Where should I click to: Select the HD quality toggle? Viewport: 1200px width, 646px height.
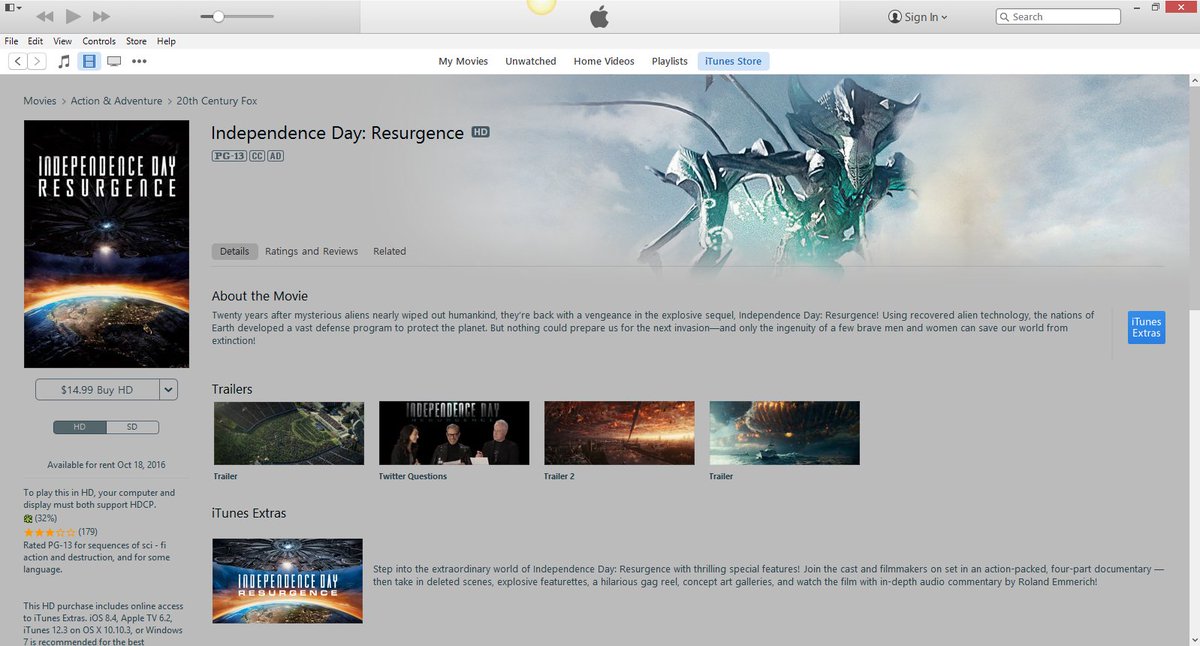tap(80, 427)
